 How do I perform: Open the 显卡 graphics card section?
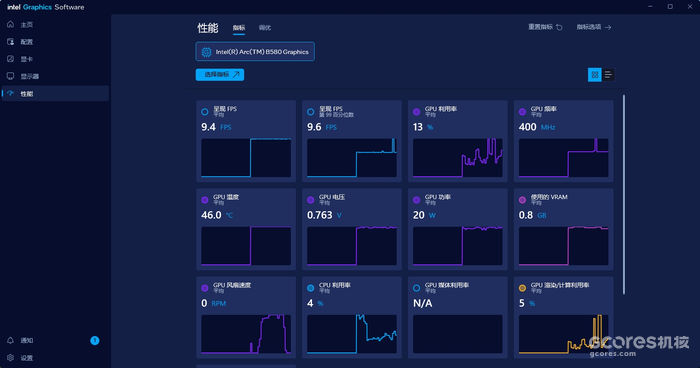click(27, 59)
